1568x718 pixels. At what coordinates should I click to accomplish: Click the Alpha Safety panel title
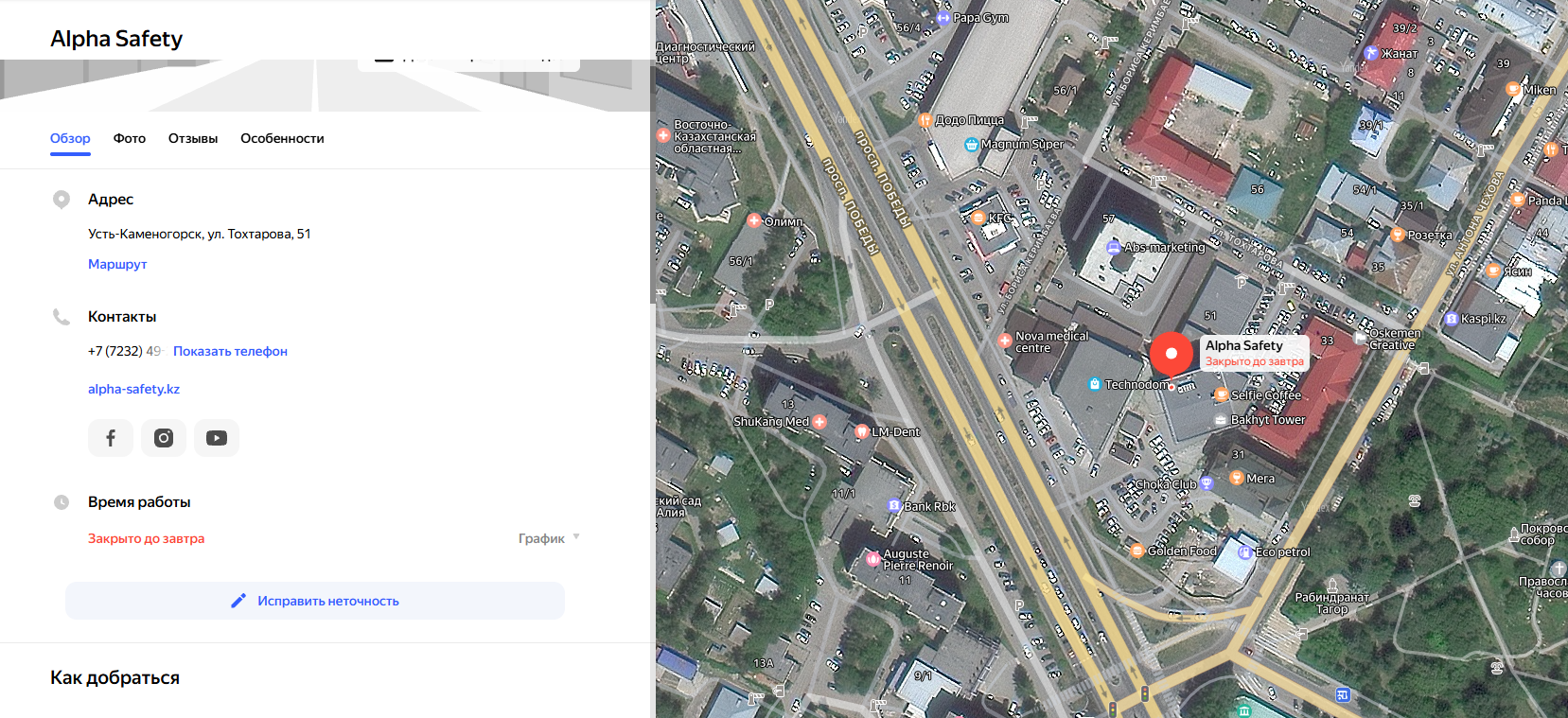(x=116, y=39)
